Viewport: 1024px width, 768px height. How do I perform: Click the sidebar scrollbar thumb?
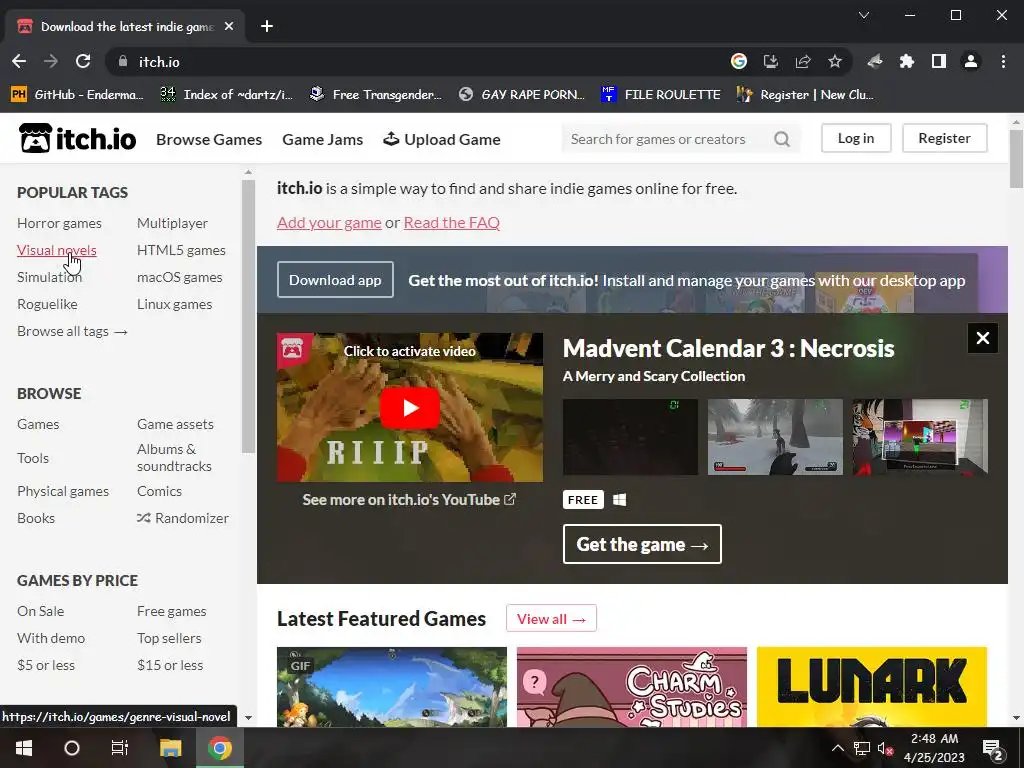(248, 316)
